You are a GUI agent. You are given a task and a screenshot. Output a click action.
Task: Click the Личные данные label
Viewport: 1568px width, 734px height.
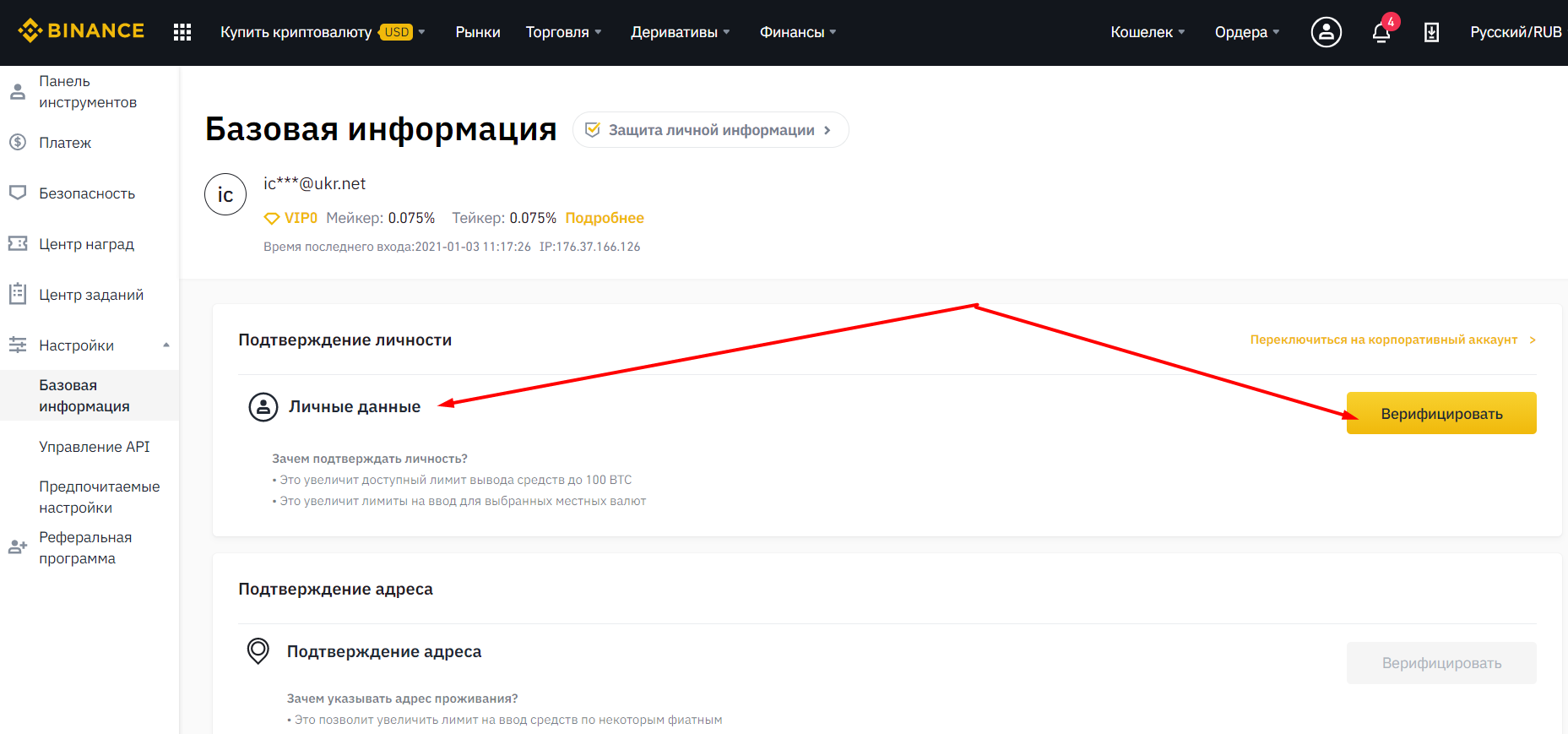[355, 406]
